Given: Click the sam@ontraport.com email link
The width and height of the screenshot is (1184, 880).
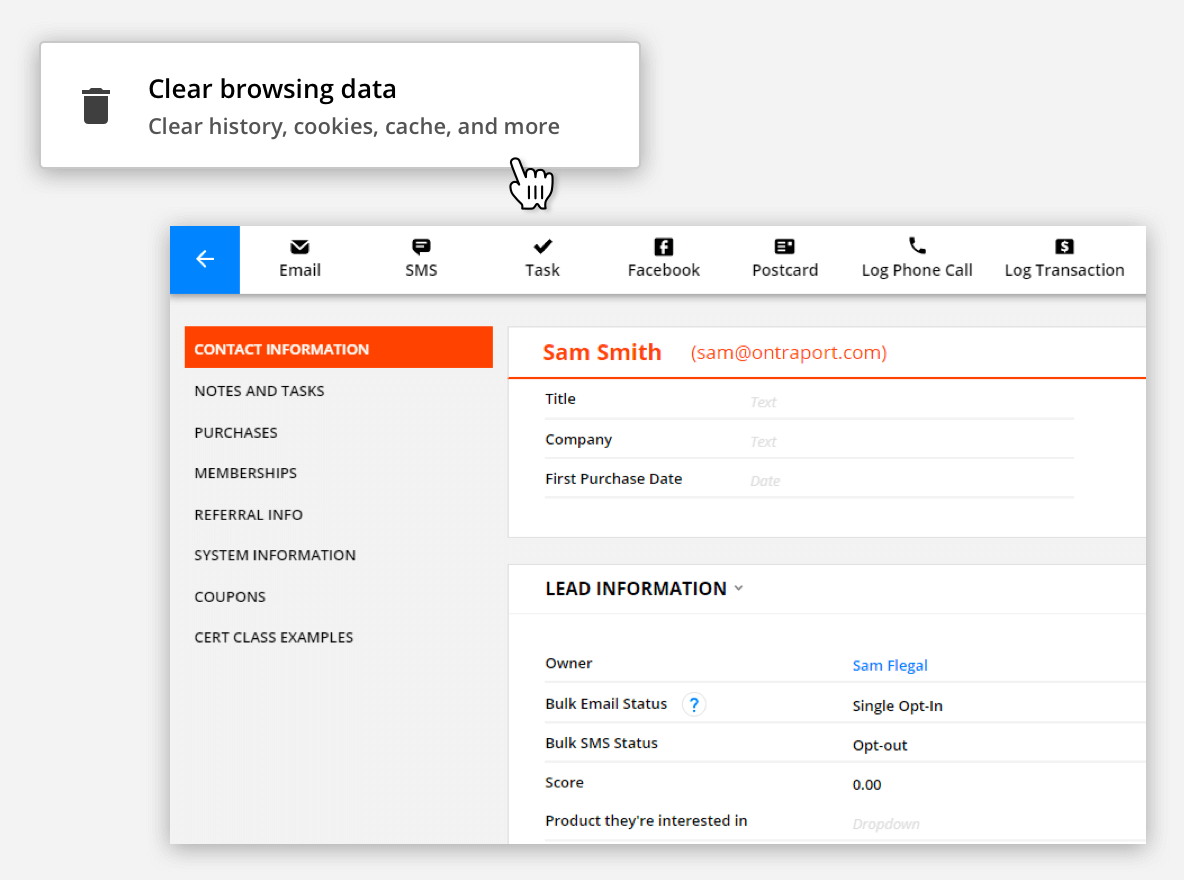Looking at the screenshot, I should (x=788, y=352).
